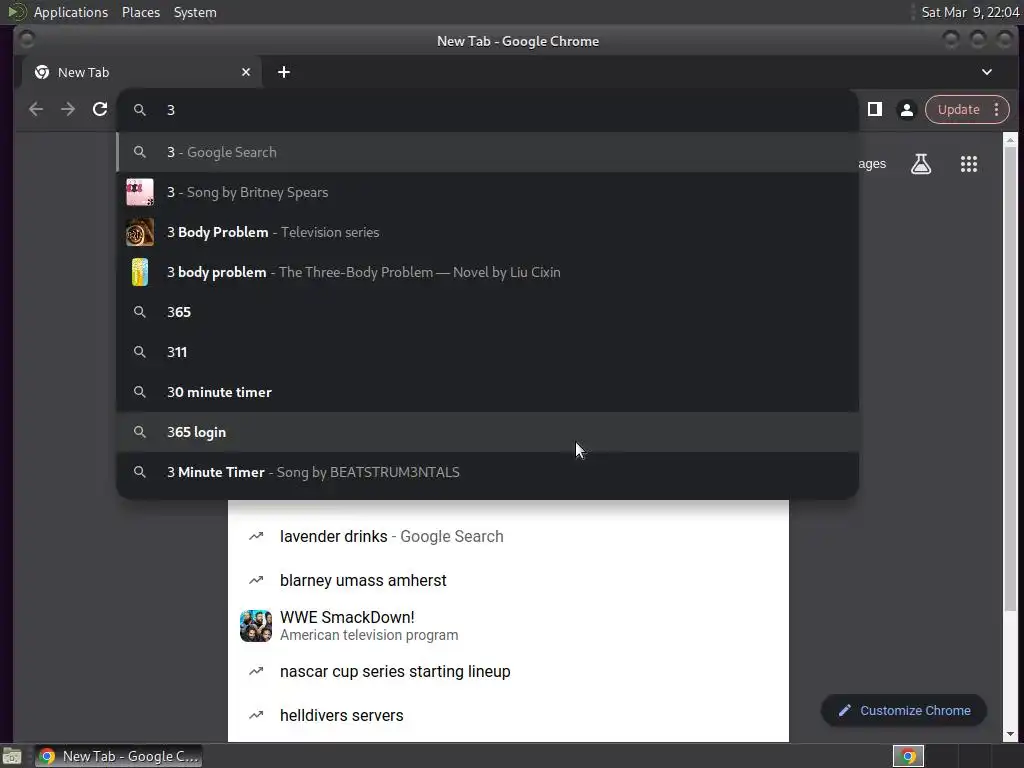Open the Applications menu
The image size is (1024, 768).
click(x=71, y=12)
